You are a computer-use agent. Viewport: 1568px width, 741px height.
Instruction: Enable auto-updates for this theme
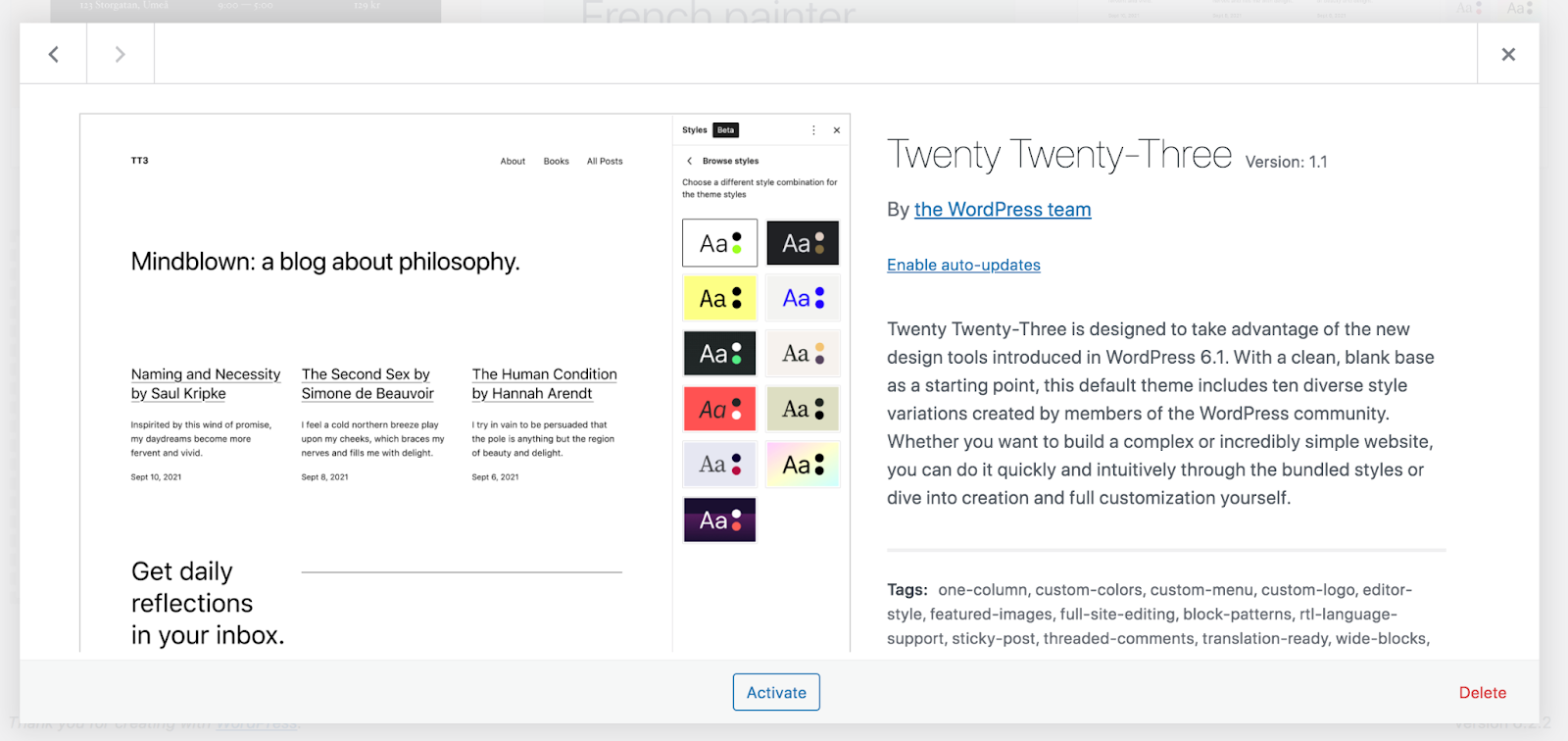pyautogui.click(x=963, y=265)
